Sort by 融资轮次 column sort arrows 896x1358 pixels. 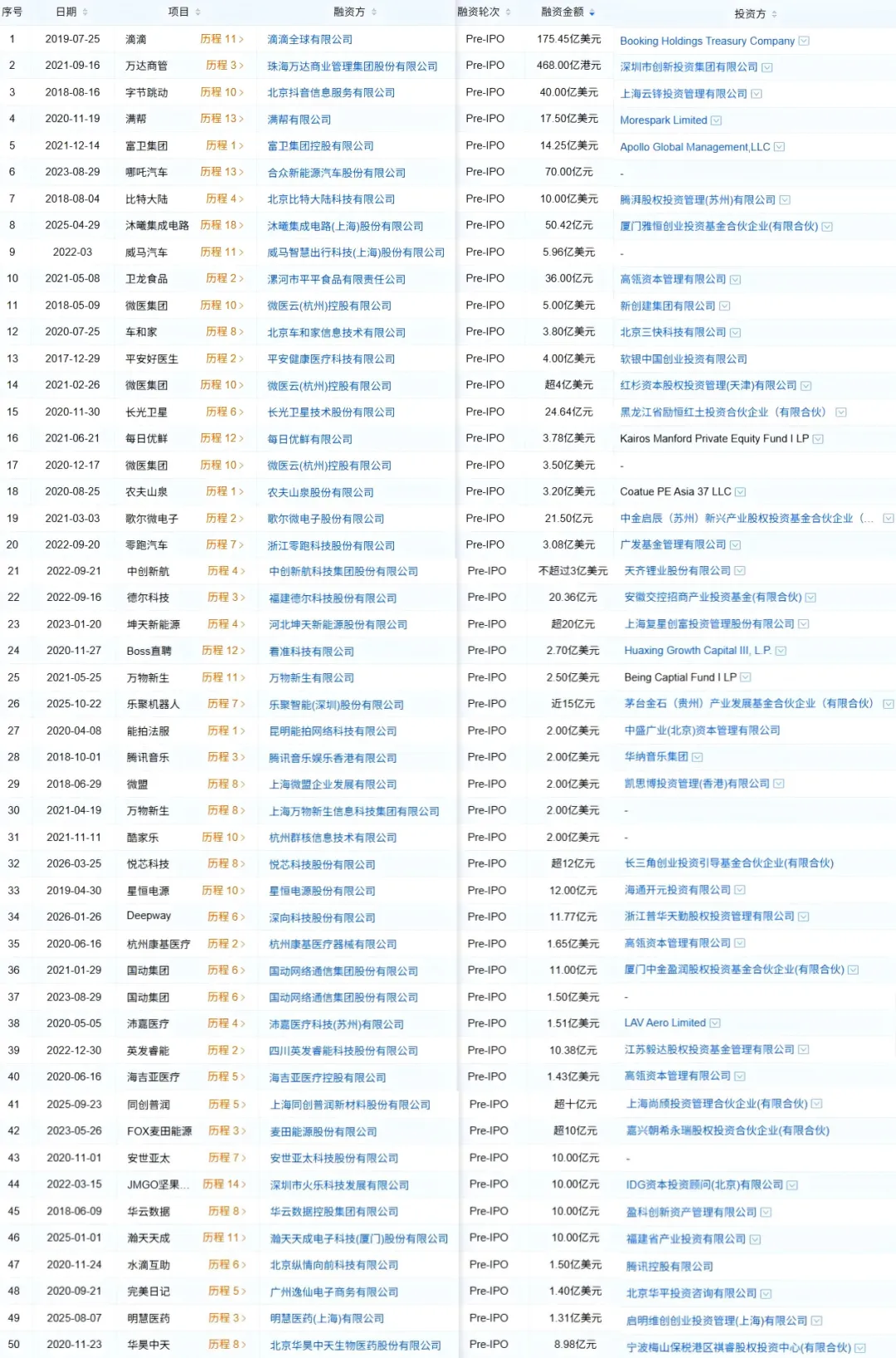coord(509,12)
